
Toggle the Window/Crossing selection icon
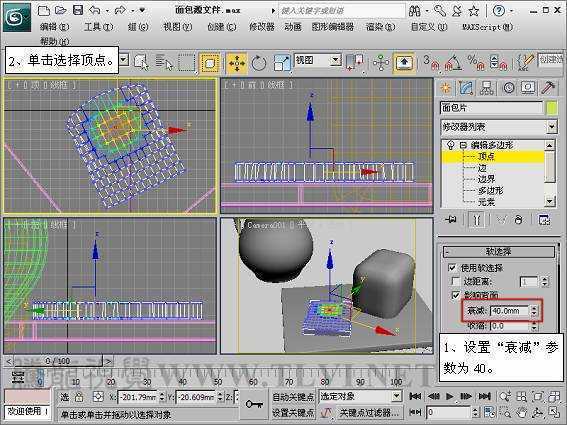pyautogui.click(x=209, y=63)
